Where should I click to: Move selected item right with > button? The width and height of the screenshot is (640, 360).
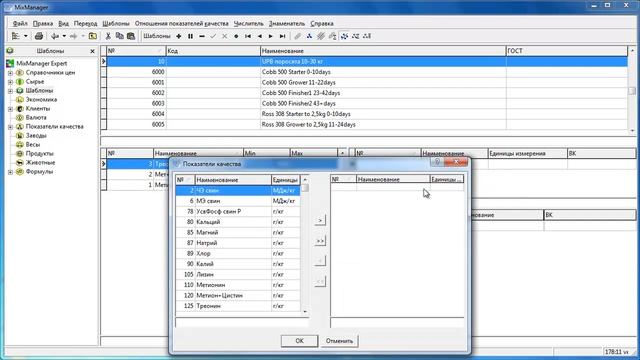pyautogui.click(x=320, y=220)
